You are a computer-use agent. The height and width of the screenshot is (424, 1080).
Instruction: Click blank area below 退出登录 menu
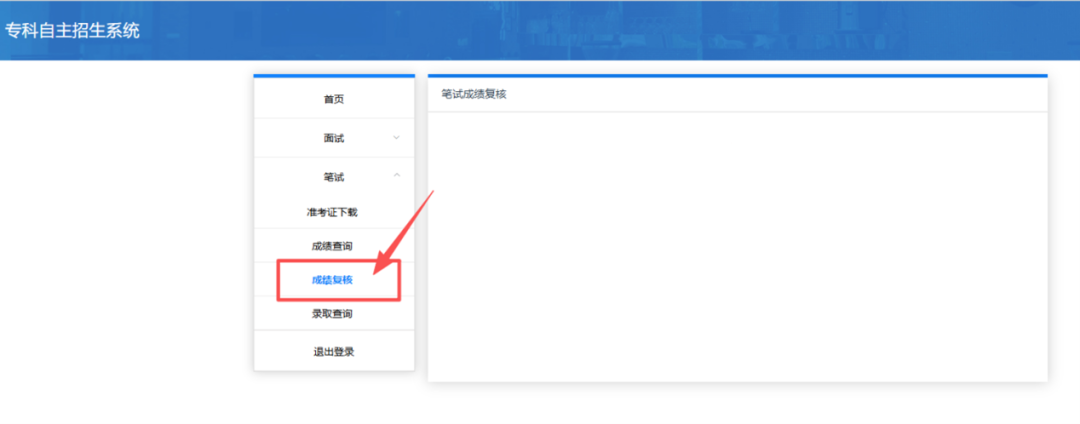point(333,398)
